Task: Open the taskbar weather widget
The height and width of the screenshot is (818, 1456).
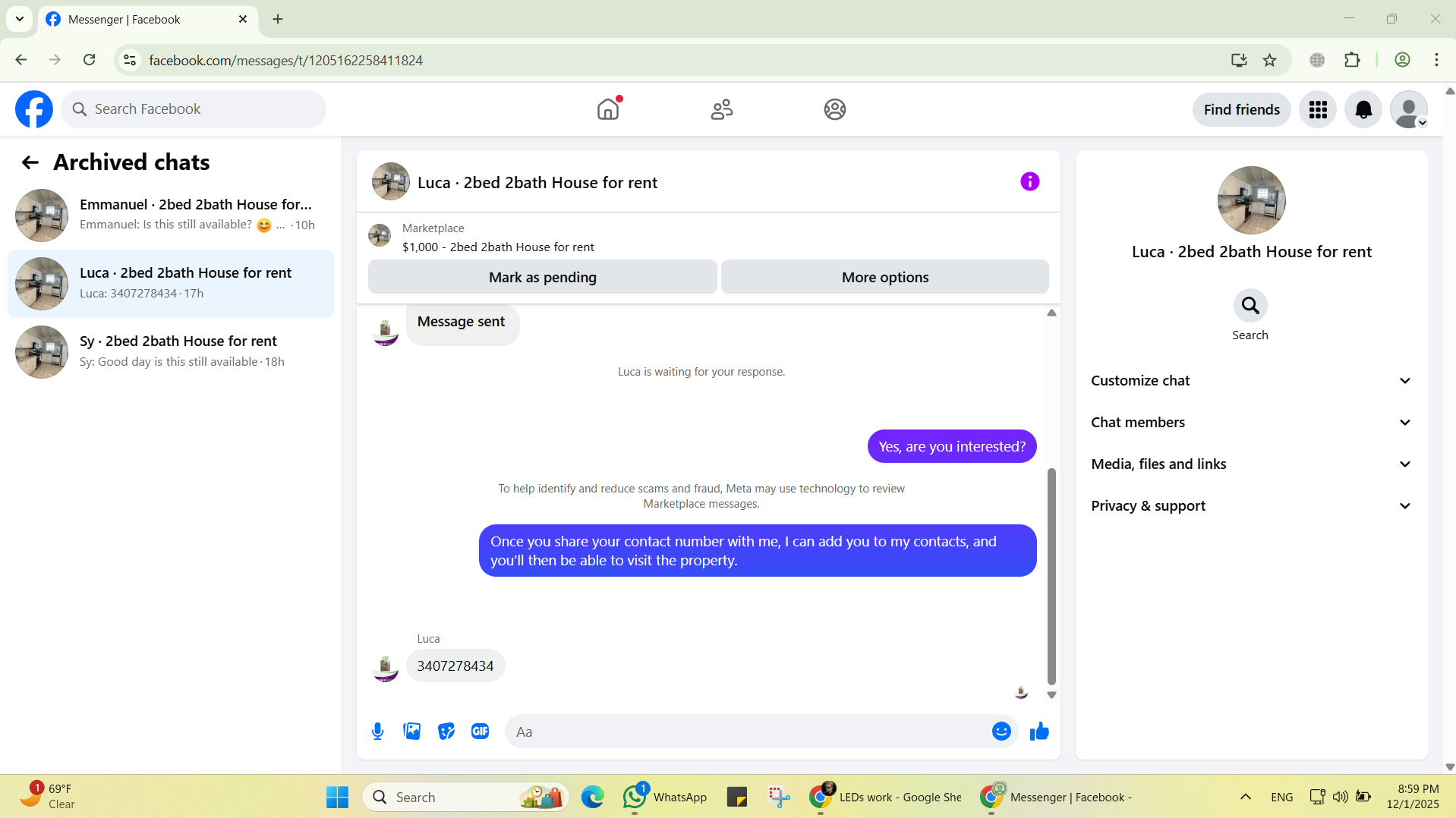Action: (x=47, y=796)
